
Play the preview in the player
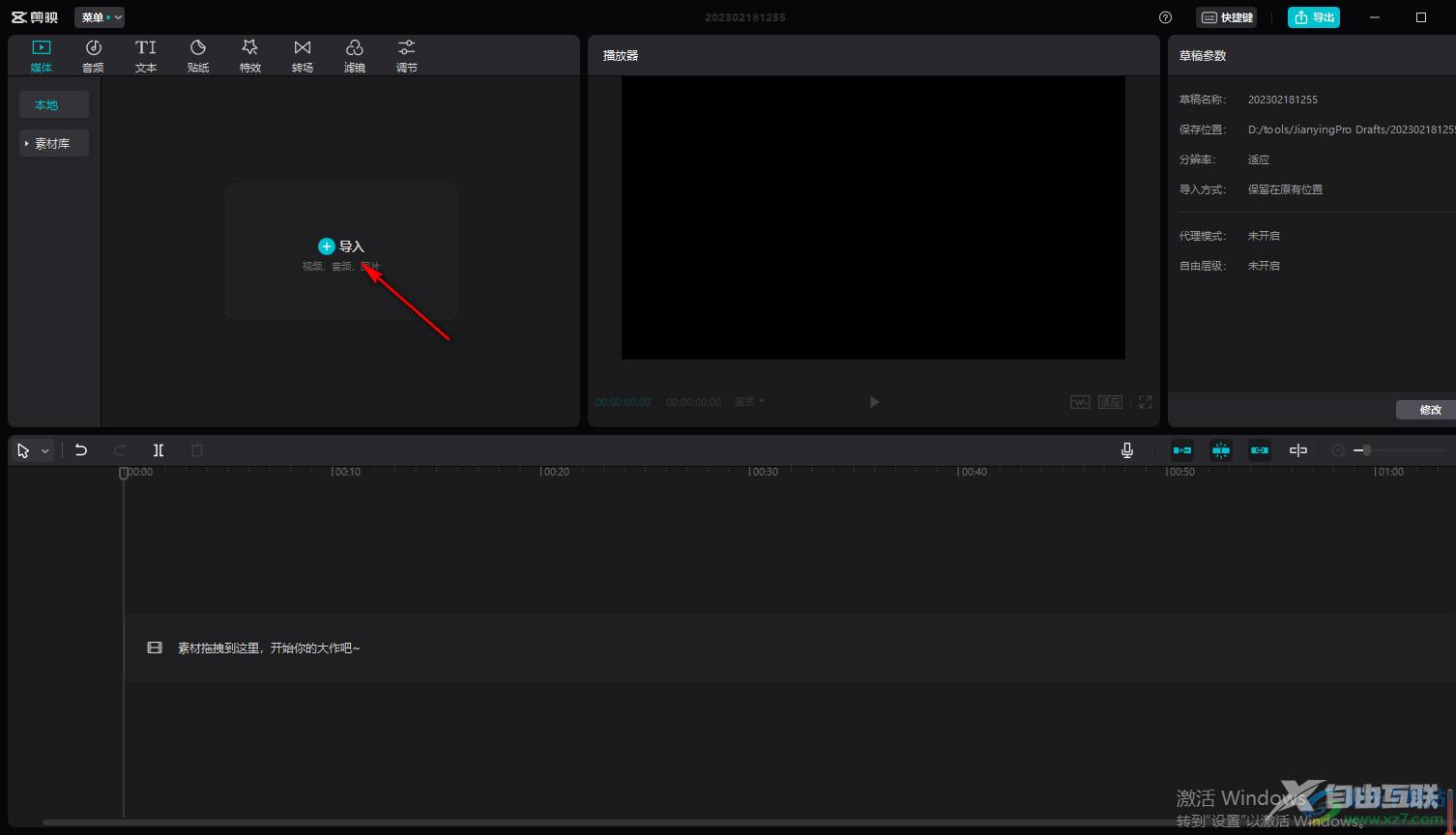874,402
